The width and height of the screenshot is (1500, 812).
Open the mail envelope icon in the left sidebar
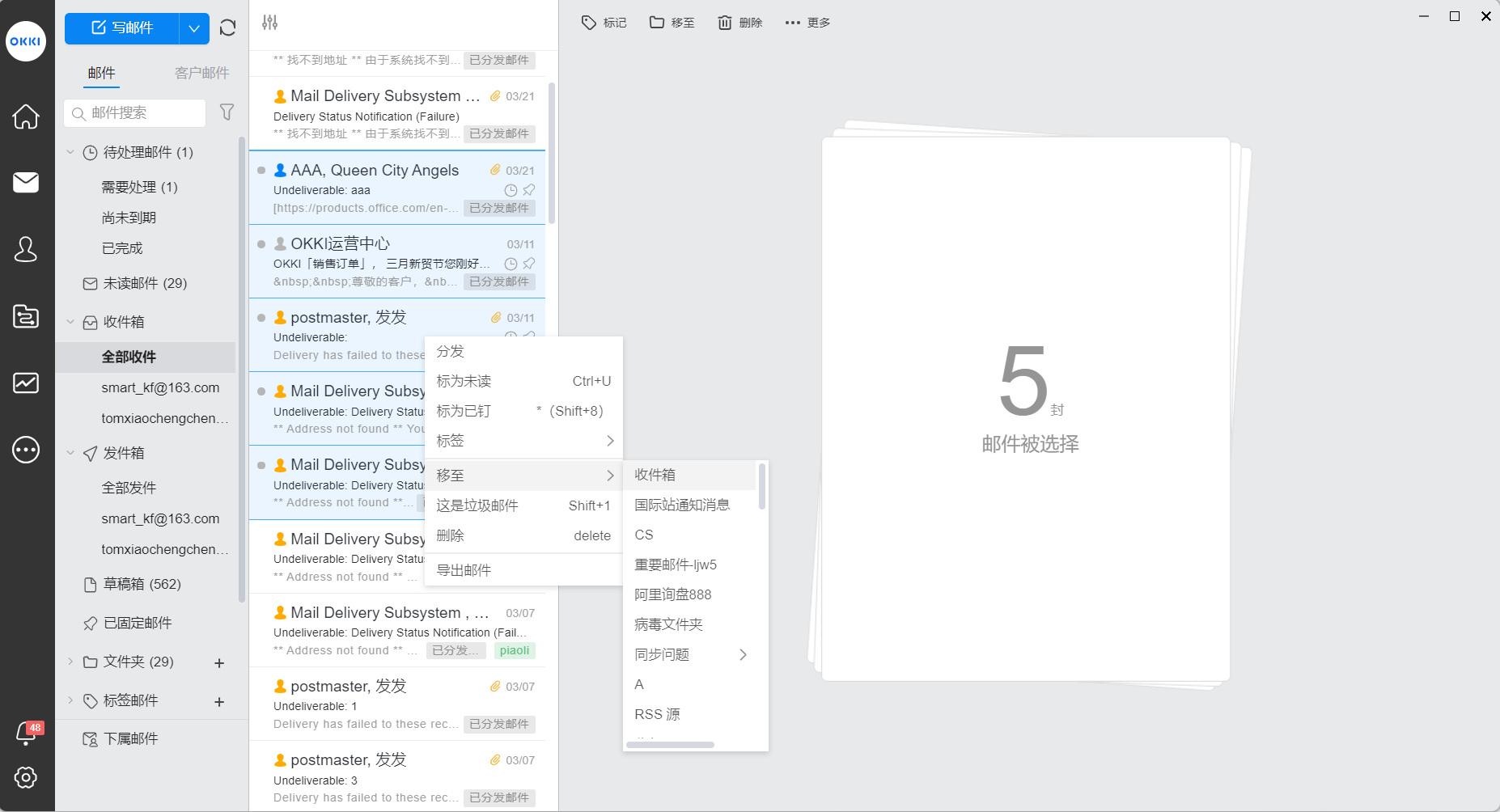pos(26,183)
